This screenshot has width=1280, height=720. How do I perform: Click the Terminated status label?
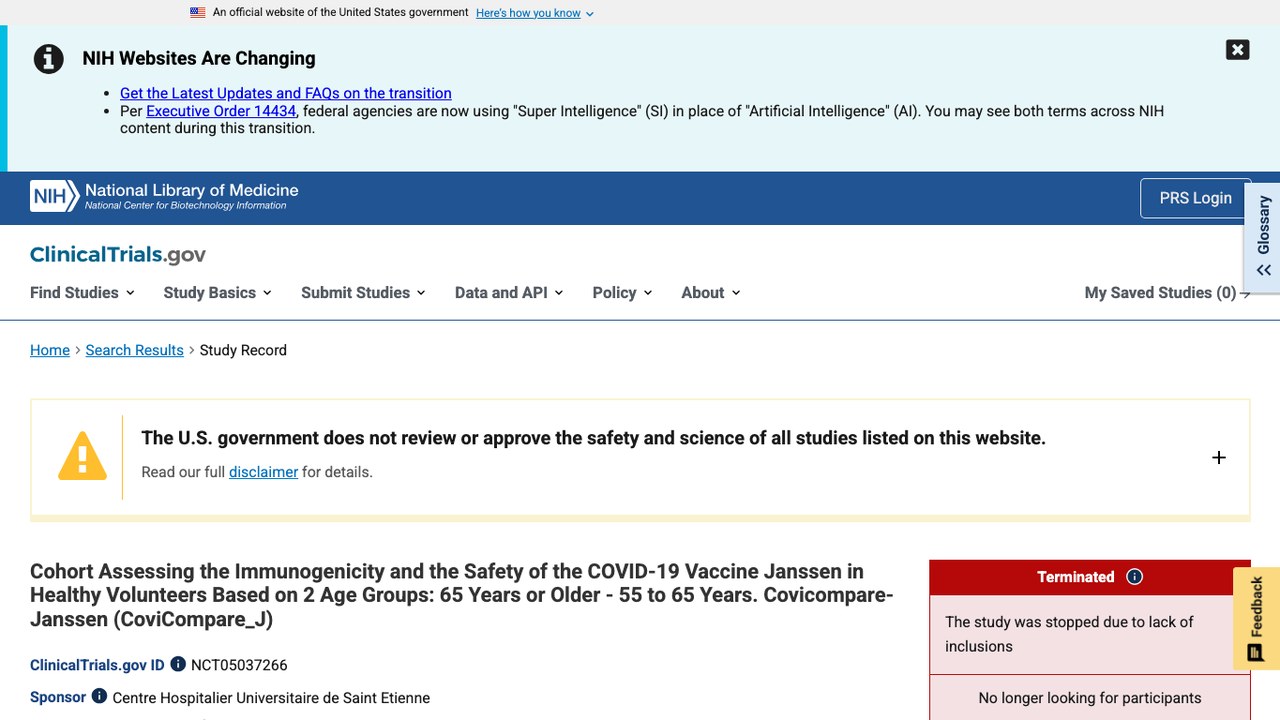[x=1075, y=577]
